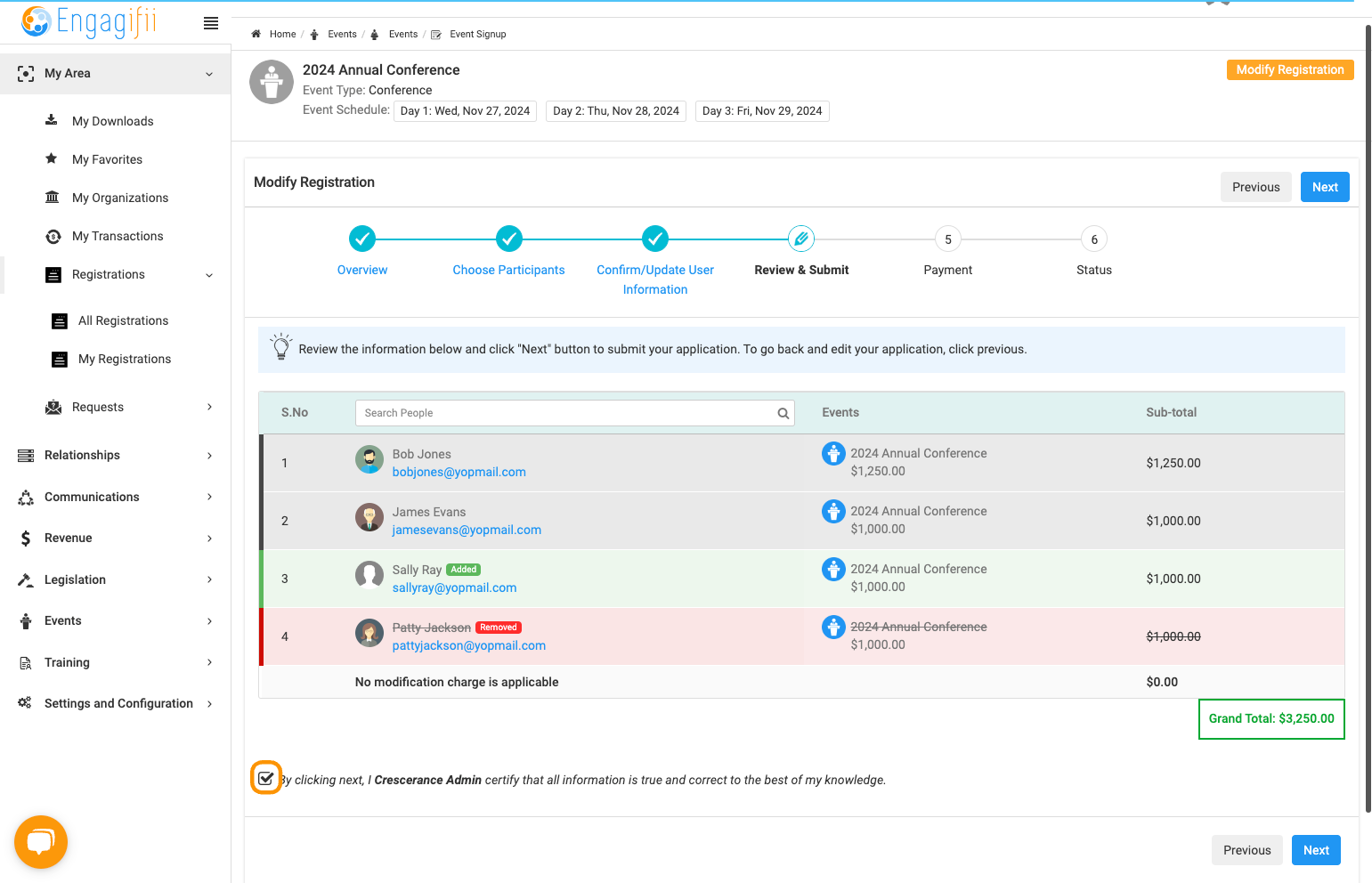
Task: Open All Registrations in sidebar
Action: point(123,320)
